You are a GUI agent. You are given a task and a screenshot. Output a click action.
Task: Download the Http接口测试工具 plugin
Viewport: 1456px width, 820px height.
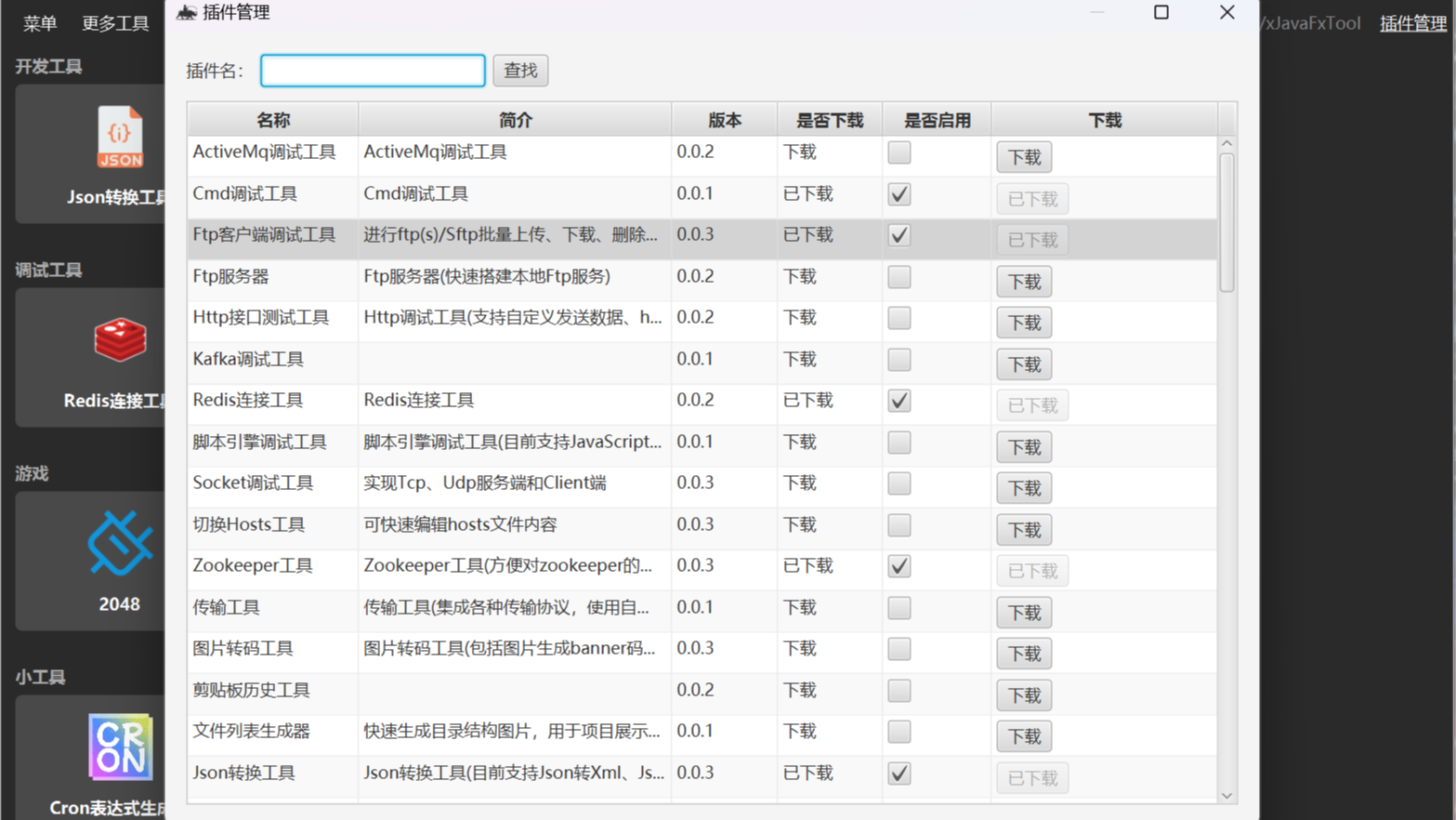(x=1024, y=323)
